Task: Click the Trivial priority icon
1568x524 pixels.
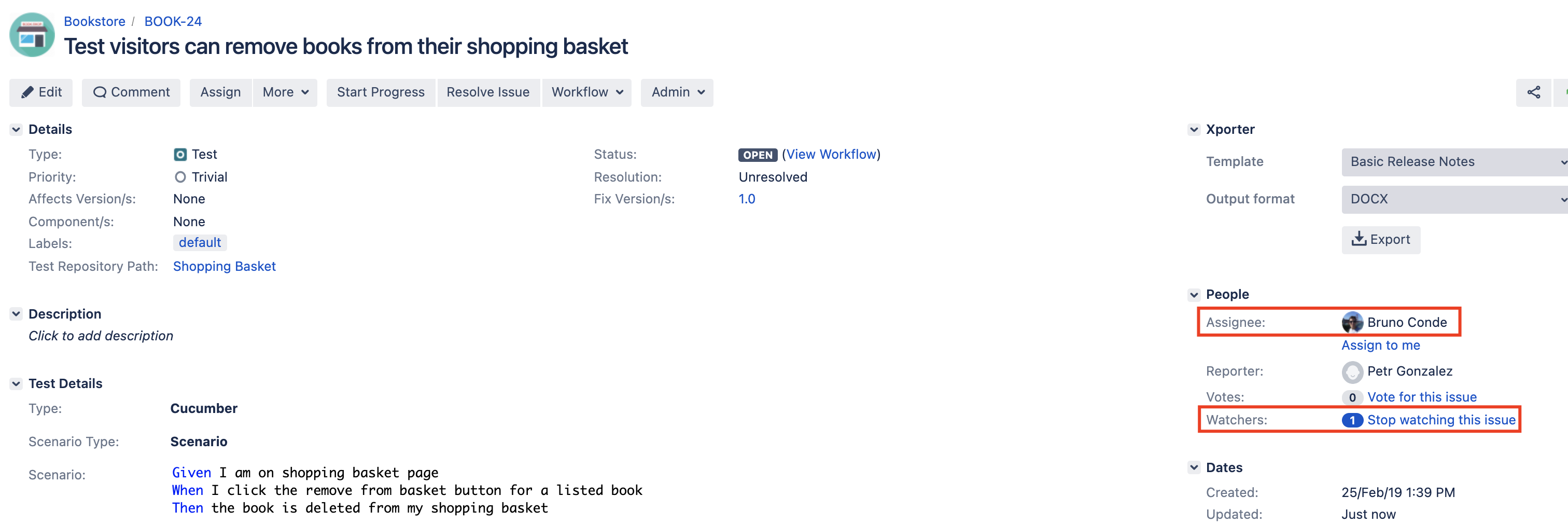Action: pos(180,177)
